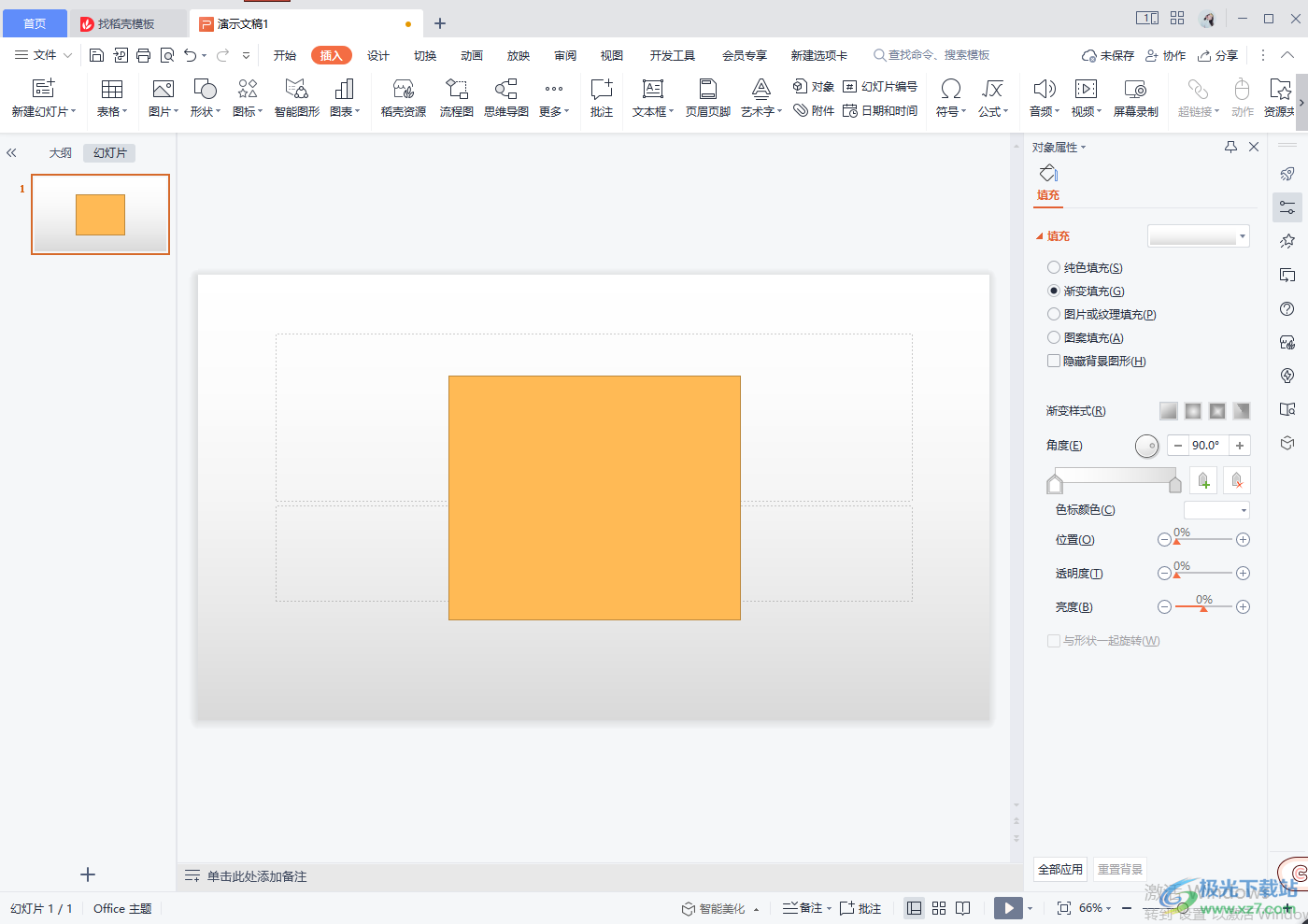Viewport: 1308px width, 924px height.
Task: Add a gradient stop marker
Action: point(1203,480)
